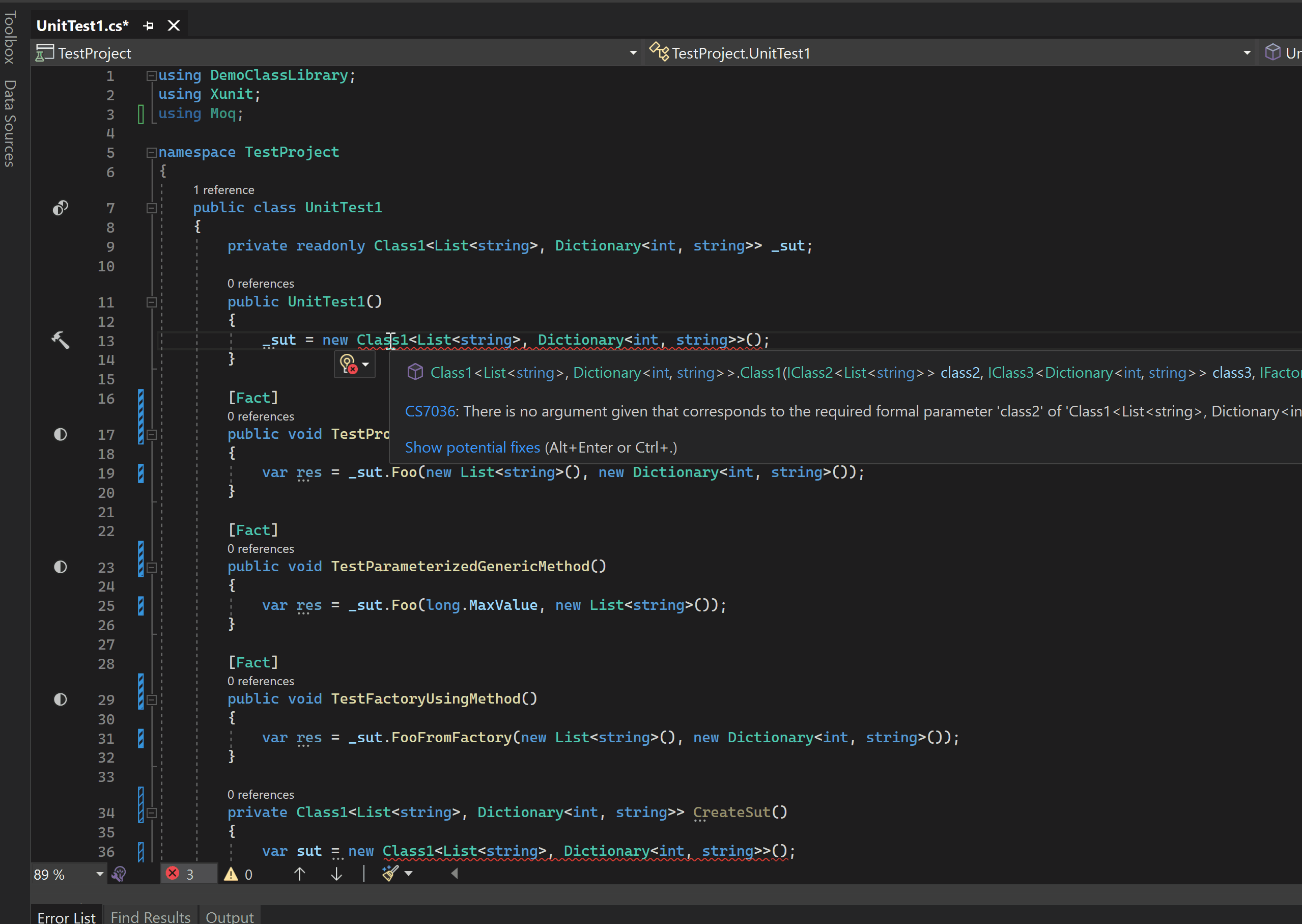Click the lightbulb error quick-fix icon

tap(348, 364)
